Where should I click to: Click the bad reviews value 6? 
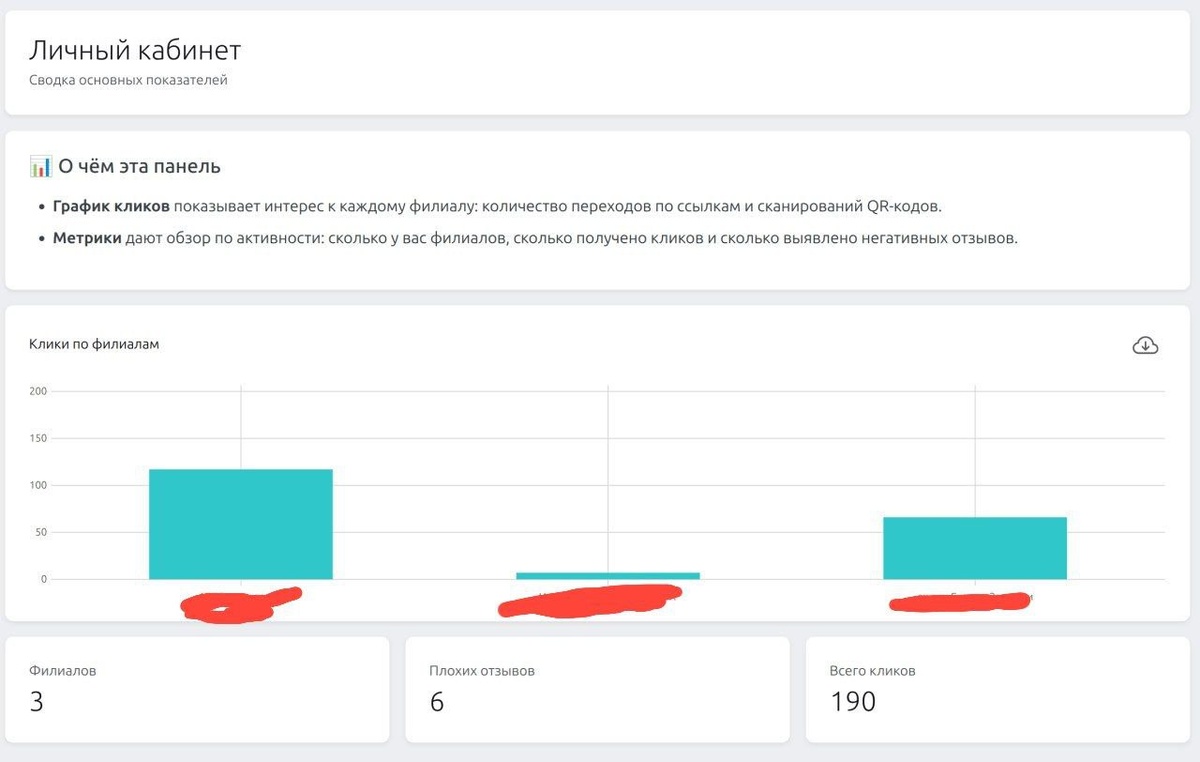point(437,702)
